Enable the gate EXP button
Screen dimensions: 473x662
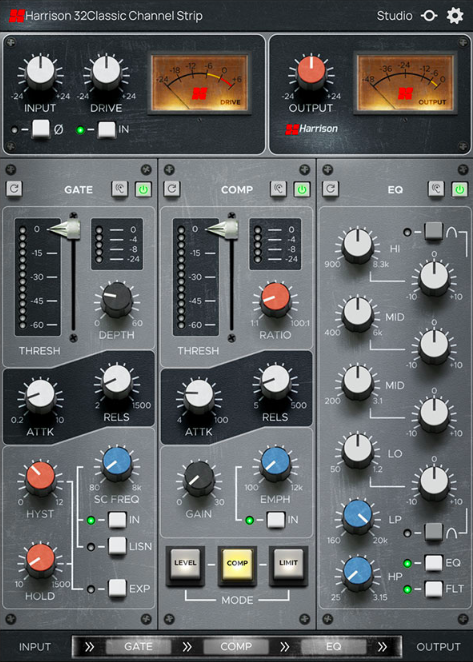pos(117,588)
